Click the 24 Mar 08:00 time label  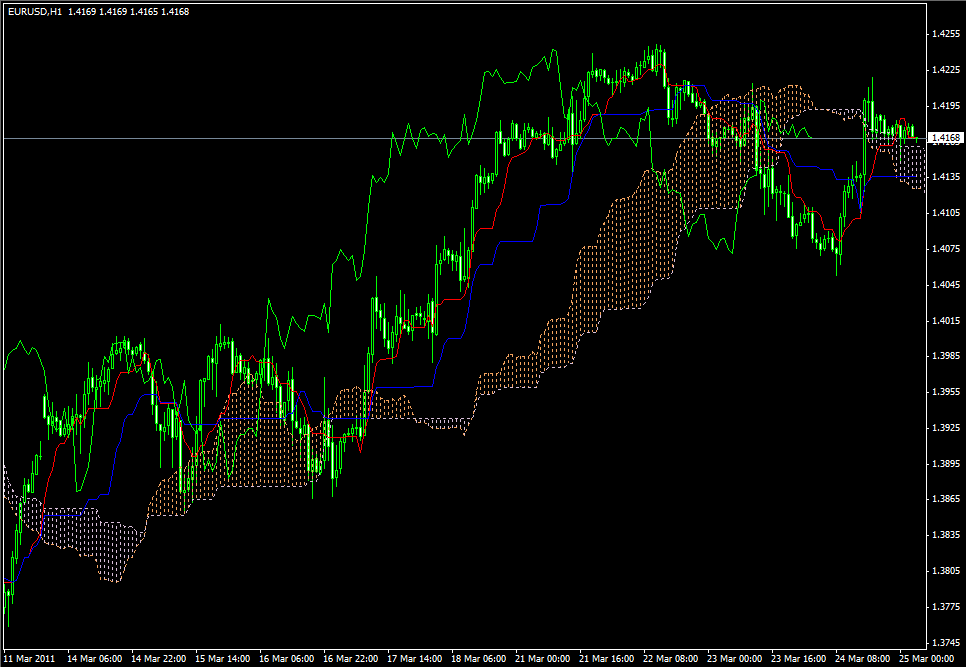[x=863, y=658]
